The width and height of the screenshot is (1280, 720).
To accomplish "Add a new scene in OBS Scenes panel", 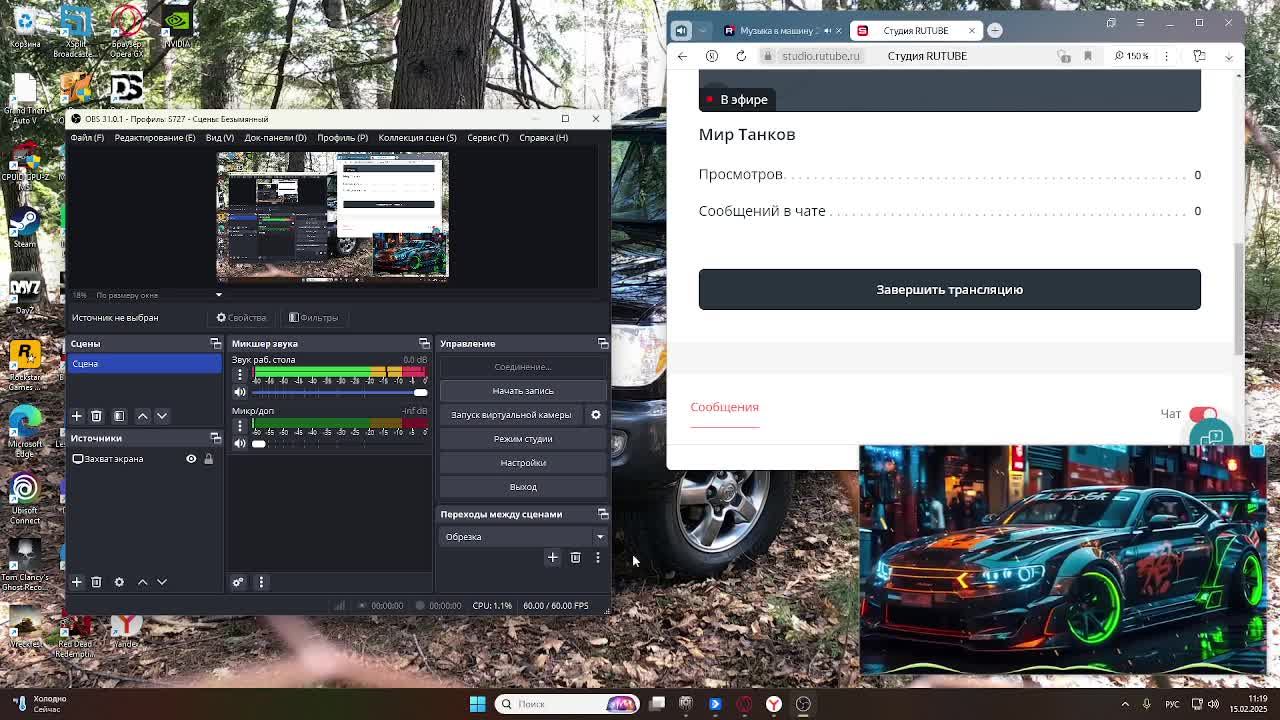I will pyautogui.click(x=76, y=416).
